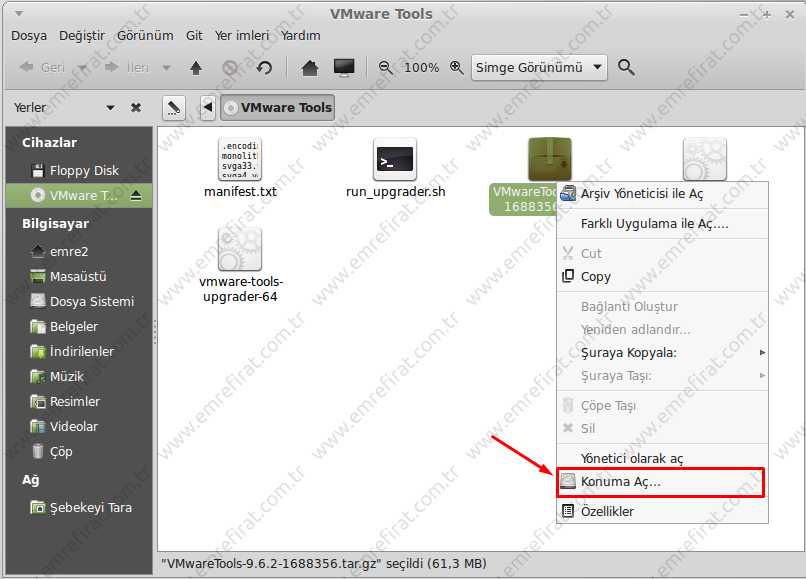This screenshot has width=806, height=579.
Task: Eject the VMware Tools disc
Action: [x=136, y=196]
